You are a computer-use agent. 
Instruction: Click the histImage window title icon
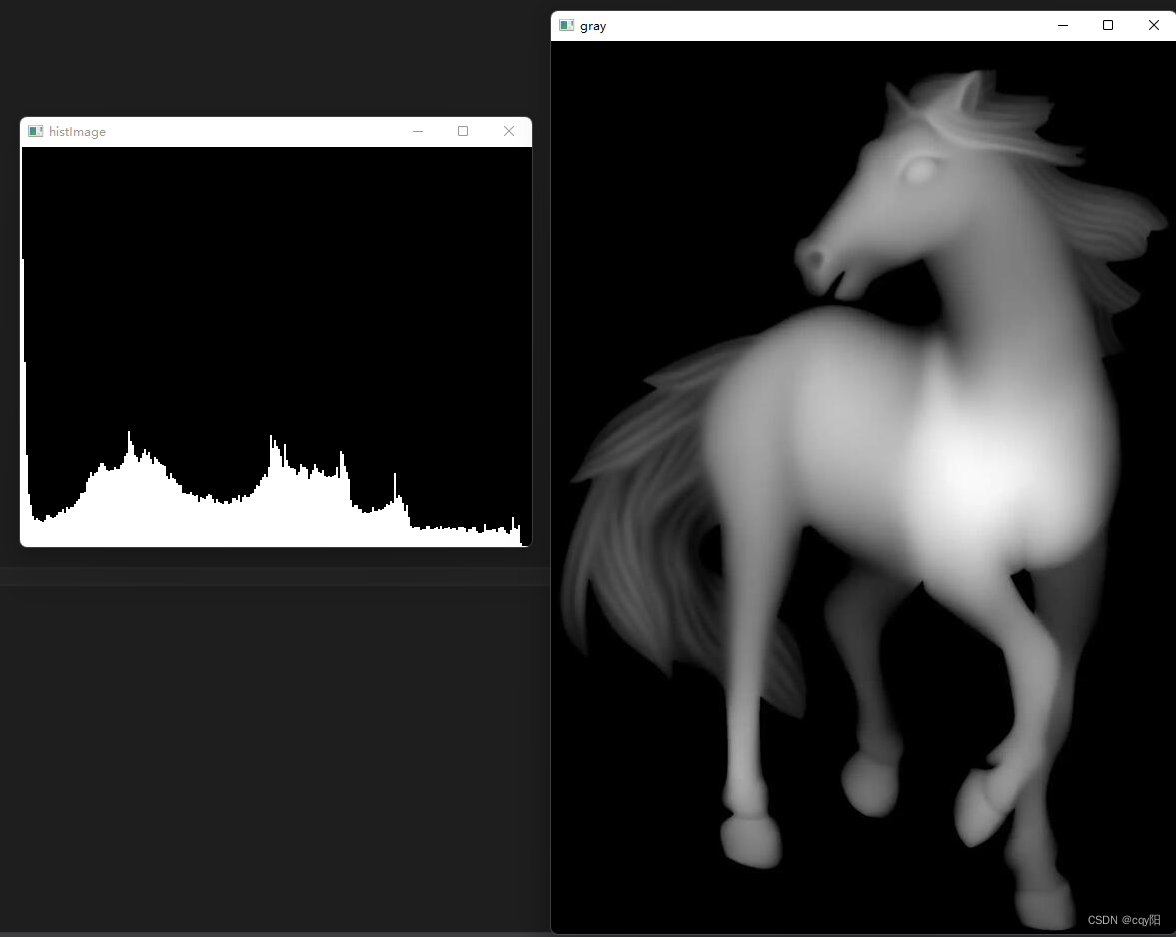(x=36, y=131)
